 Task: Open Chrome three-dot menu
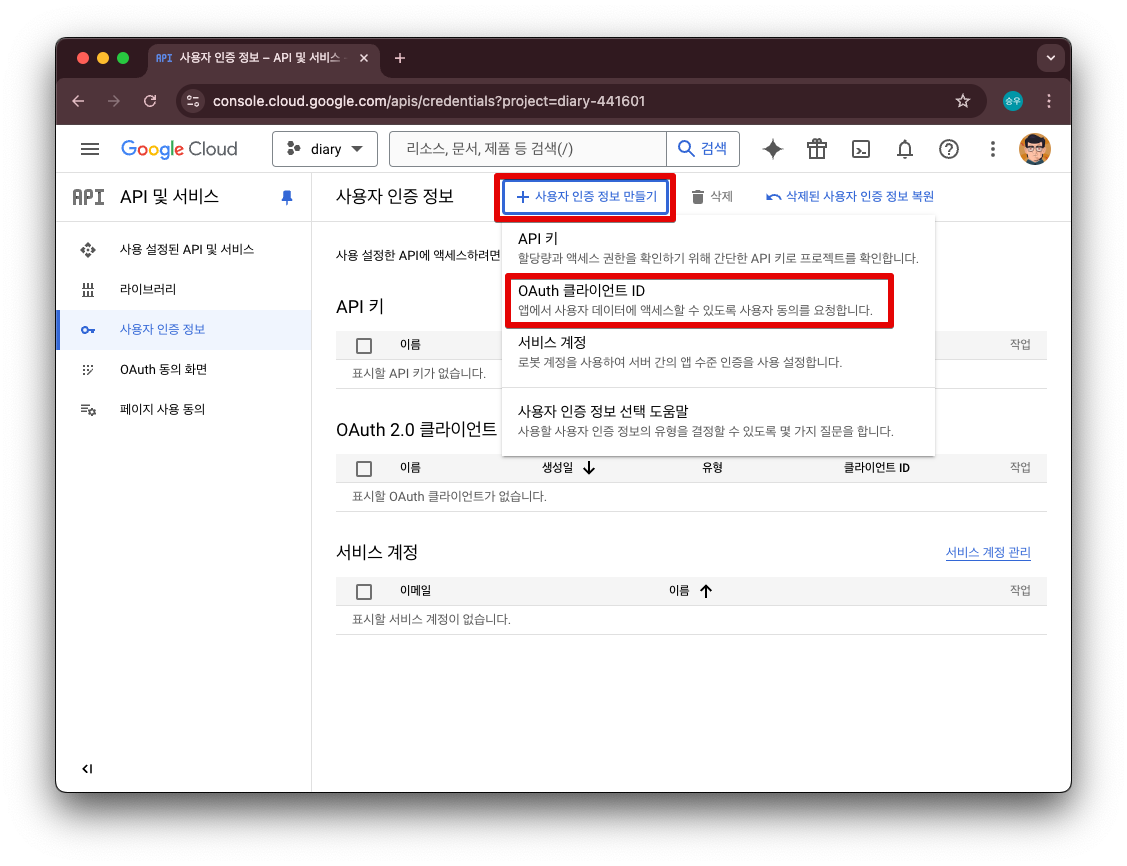pyautogui.click(x=1049, y=101)
